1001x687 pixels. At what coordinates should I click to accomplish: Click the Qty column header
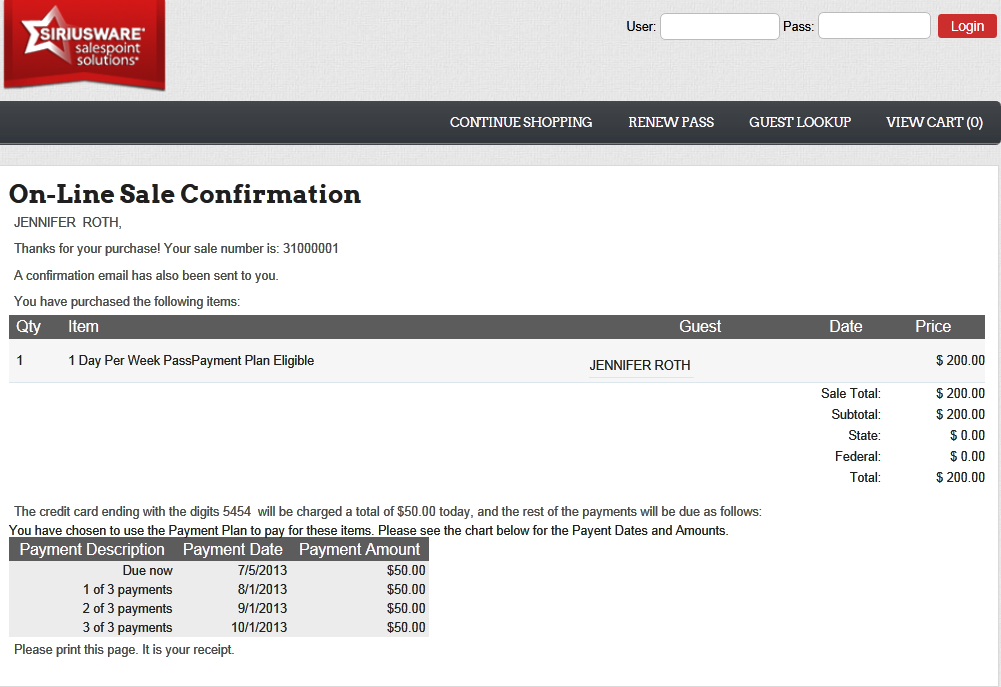[x=28, y=326]
